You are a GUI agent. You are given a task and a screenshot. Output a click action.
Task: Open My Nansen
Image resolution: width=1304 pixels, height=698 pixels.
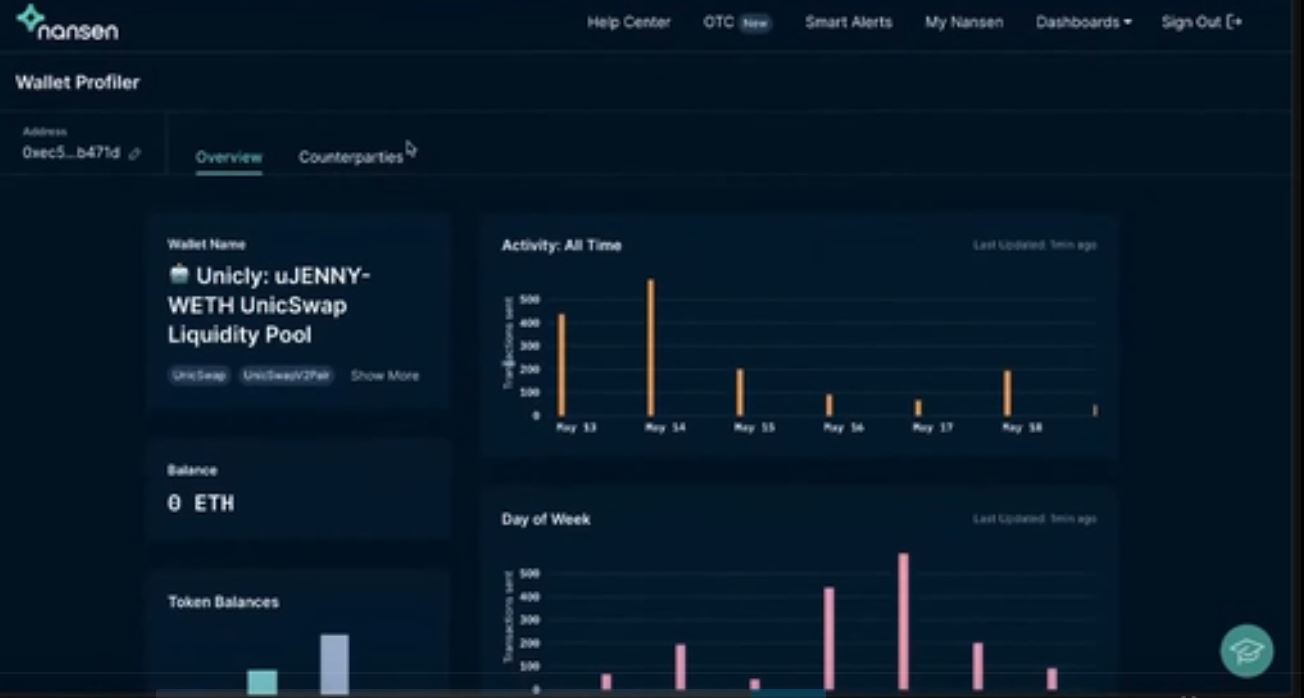click(964, 22)
